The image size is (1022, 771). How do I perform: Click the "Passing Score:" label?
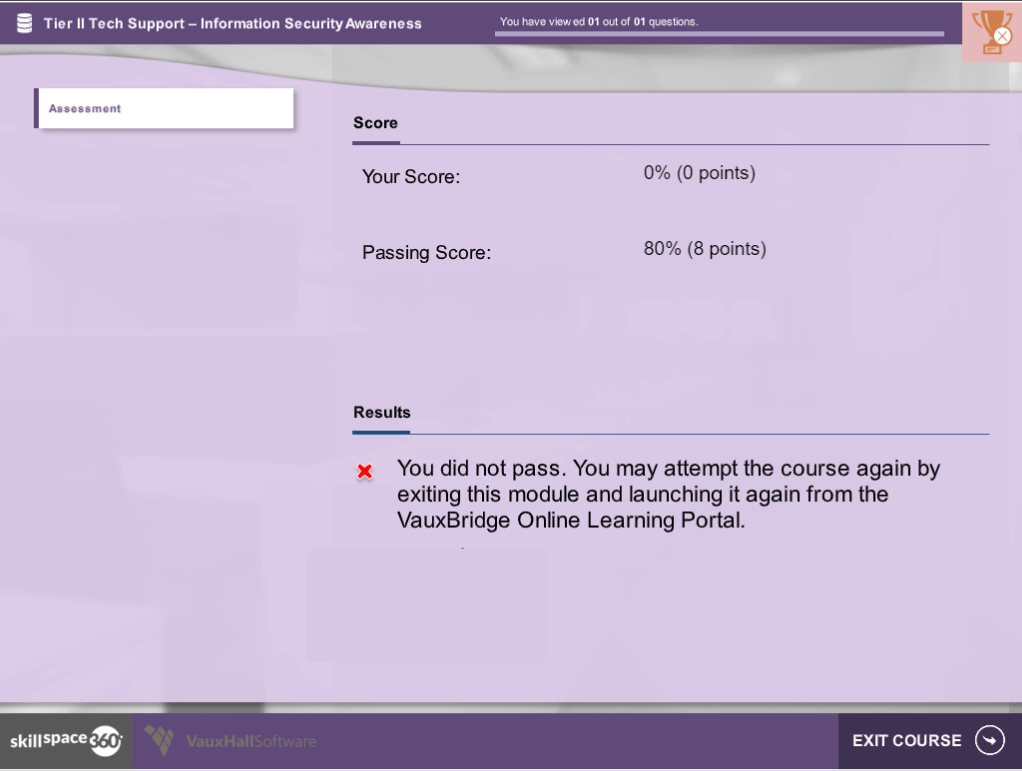point(426,253)
